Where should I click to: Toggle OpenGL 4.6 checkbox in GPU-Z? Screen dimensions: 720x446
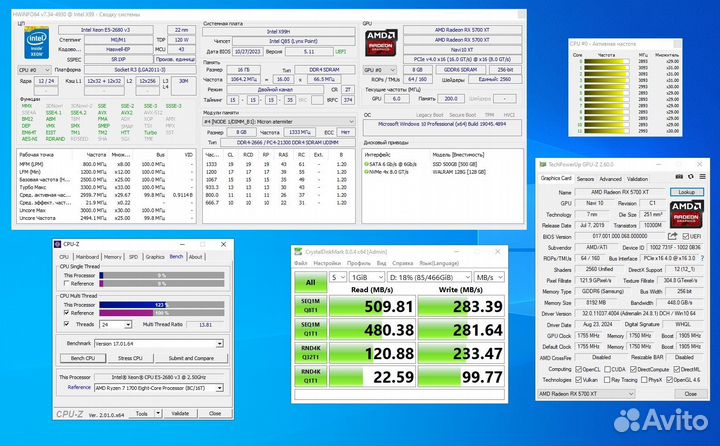click(669, 380)
